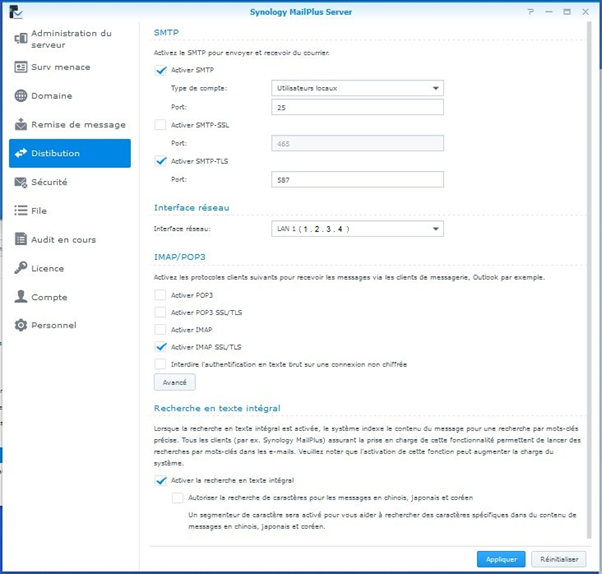Open help with the question mark icon
The width and height of the screenshot is (602, 574).
[531, 12]
